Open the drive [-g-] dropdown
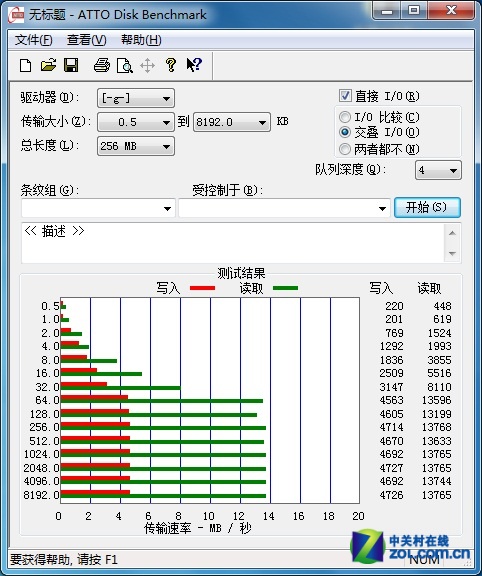Image resolution: width=482 pixels, height=576 pixels. 136,98
